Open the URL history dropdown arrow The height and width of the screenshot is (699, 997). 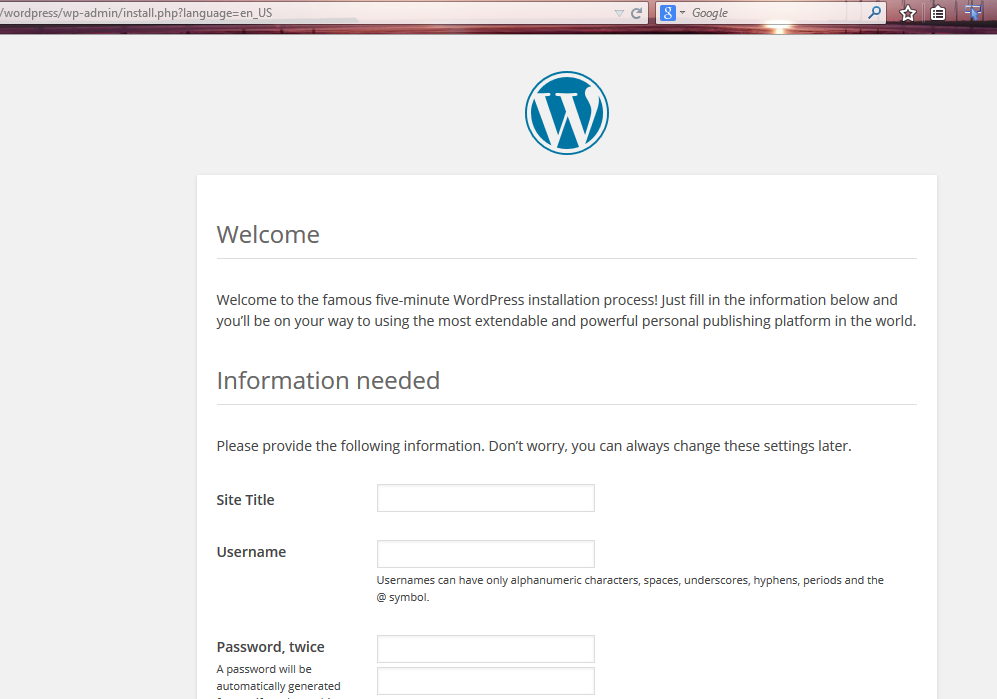point(619,13)
